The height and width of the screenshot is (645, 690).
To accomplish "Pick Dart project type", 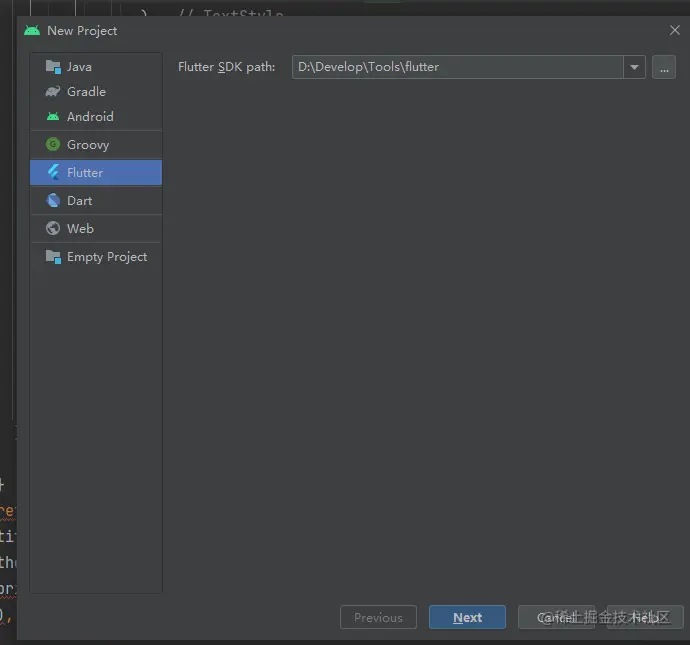I will click(96, 201).
